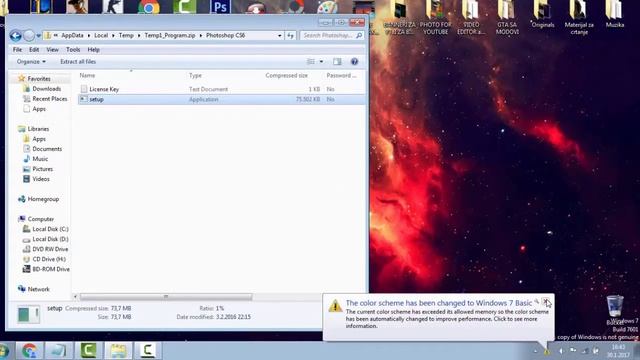Click the file explorer folder taskbar icon

click(118, 351)
